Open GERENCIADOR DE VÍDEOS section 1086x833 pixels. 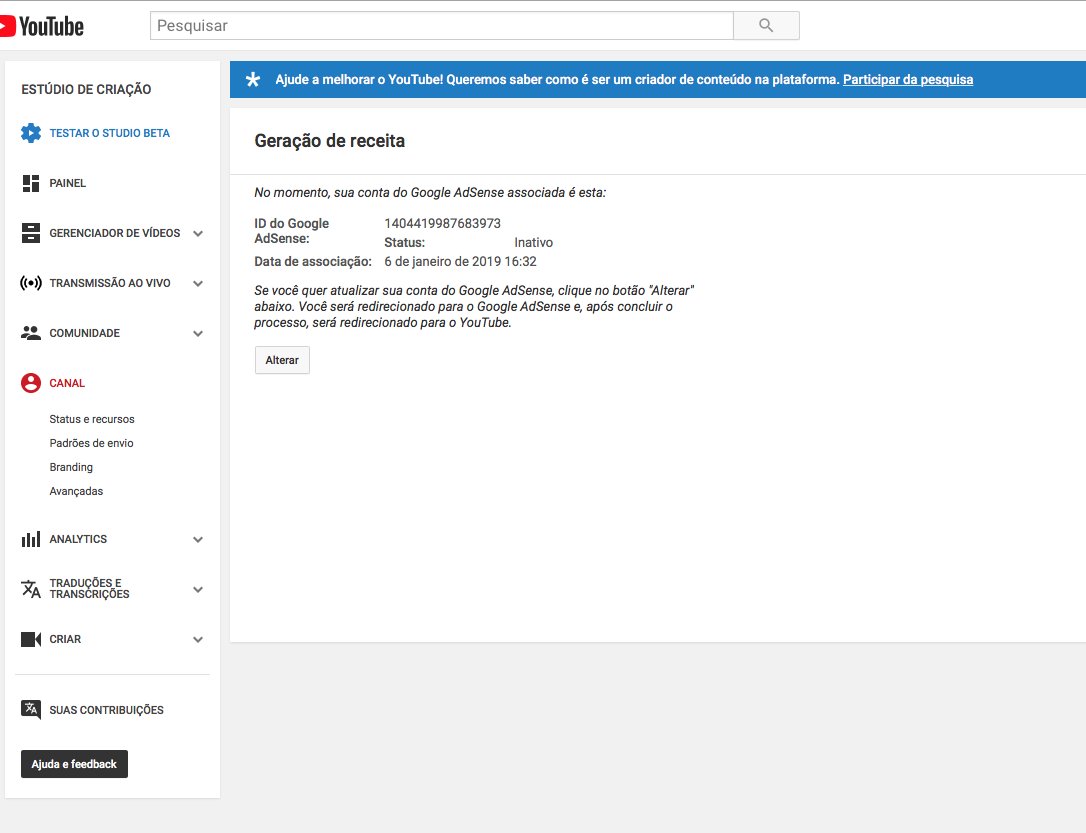(115, 233)
